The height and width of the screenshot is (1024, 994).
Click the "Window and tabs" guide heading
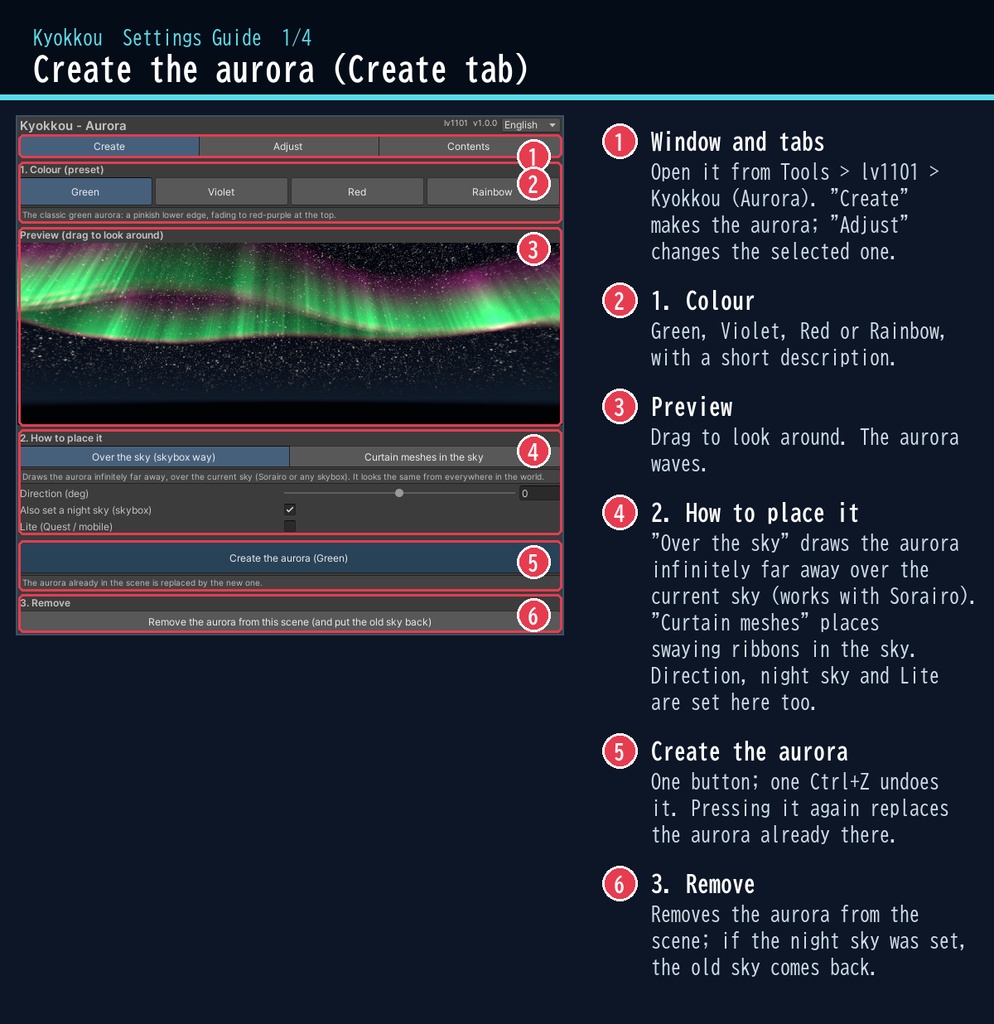click(737, 142)
